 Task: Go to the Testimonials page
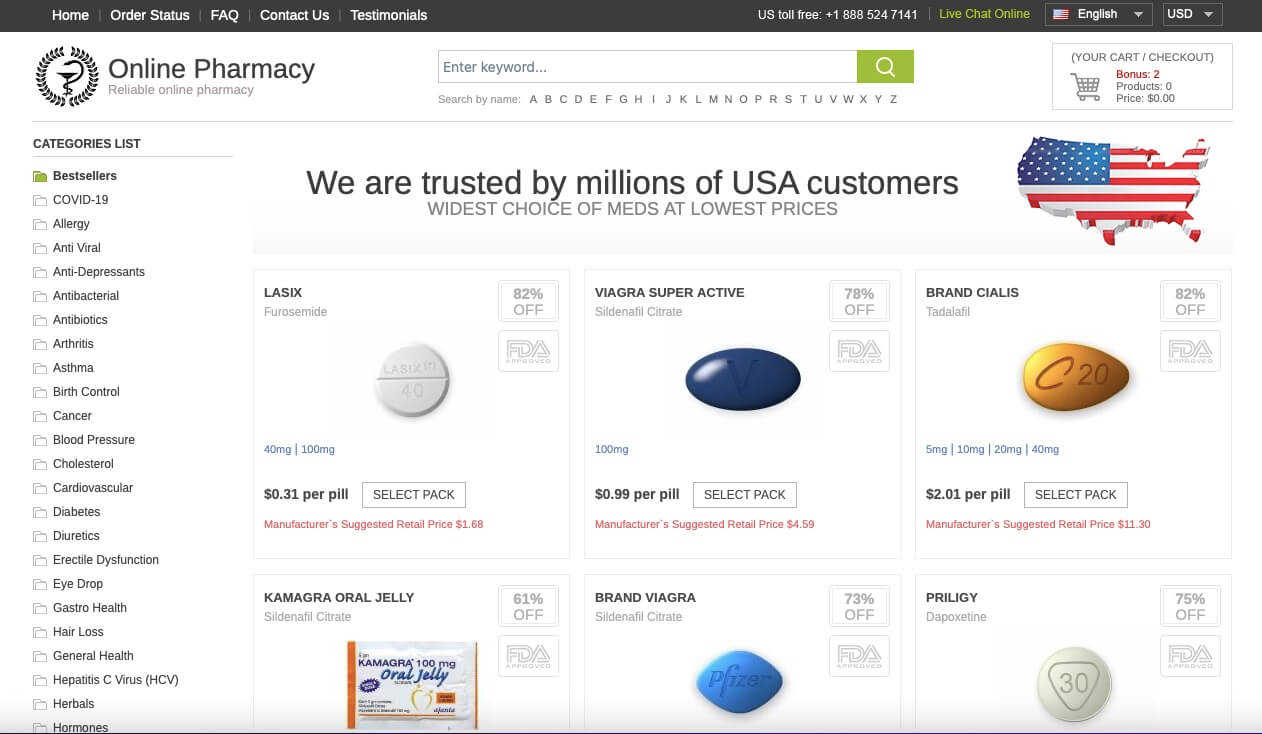click(388, 15)
